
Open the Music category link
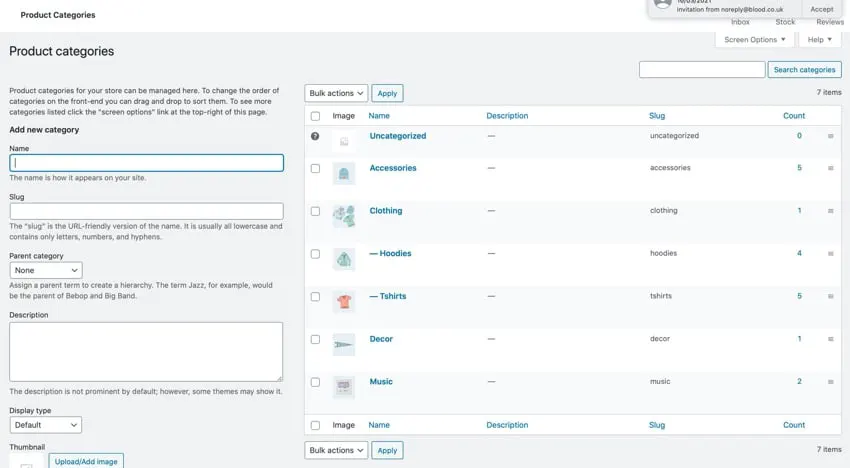pyautogui.click(x=381, y=382)
